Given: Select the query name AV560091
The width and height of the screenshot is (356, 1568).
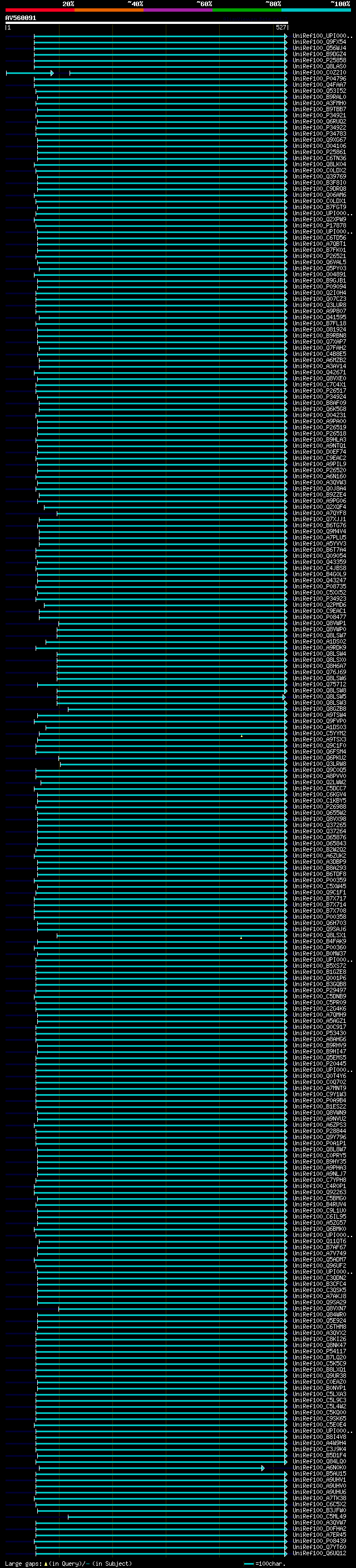Looking at the screenshot, I should [x=21, y=18].
